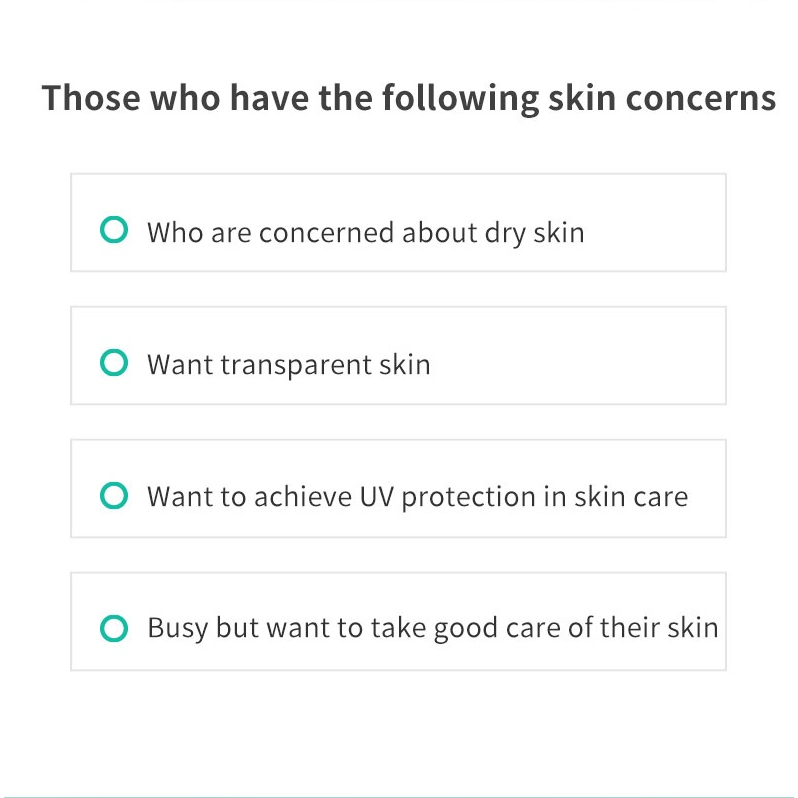The width and height of the screenshot is (798, 798).
Task: Click the text 'Want transparent skin'
Action: (x=289, y=365)
